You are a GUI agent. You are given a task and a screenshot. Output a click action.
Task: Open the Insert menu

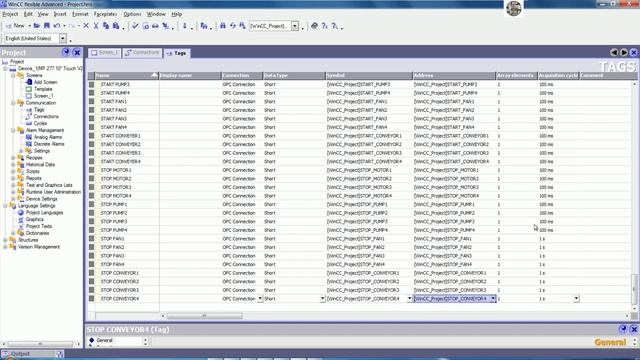(60, 14)
